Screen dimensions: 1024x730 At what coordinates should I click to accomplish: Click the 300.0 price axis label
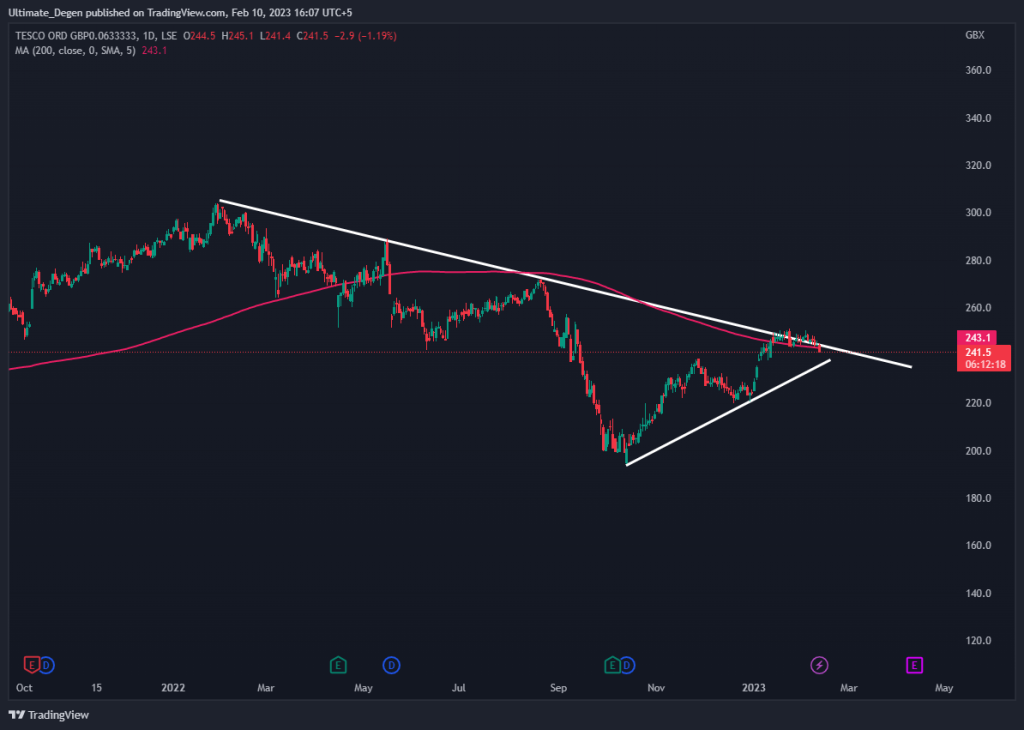click(978, 212)
